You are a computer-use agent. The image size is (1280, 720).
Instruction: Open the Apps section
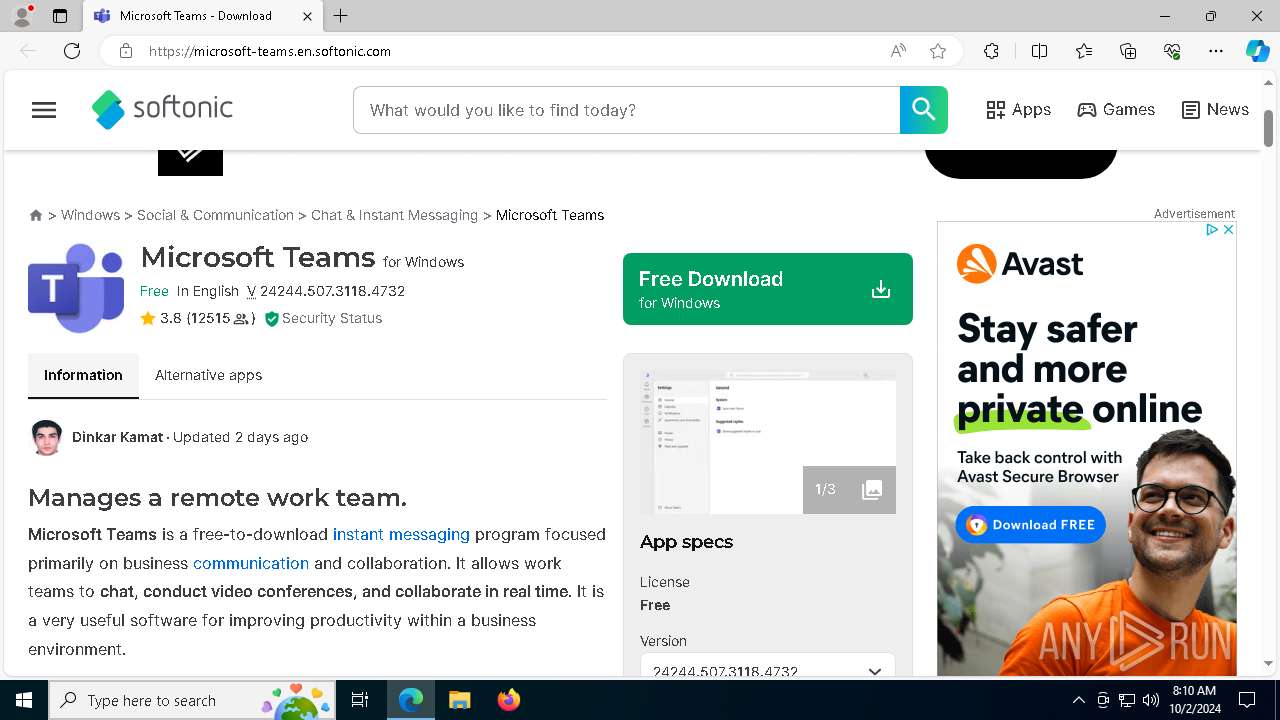[1018, 110]
